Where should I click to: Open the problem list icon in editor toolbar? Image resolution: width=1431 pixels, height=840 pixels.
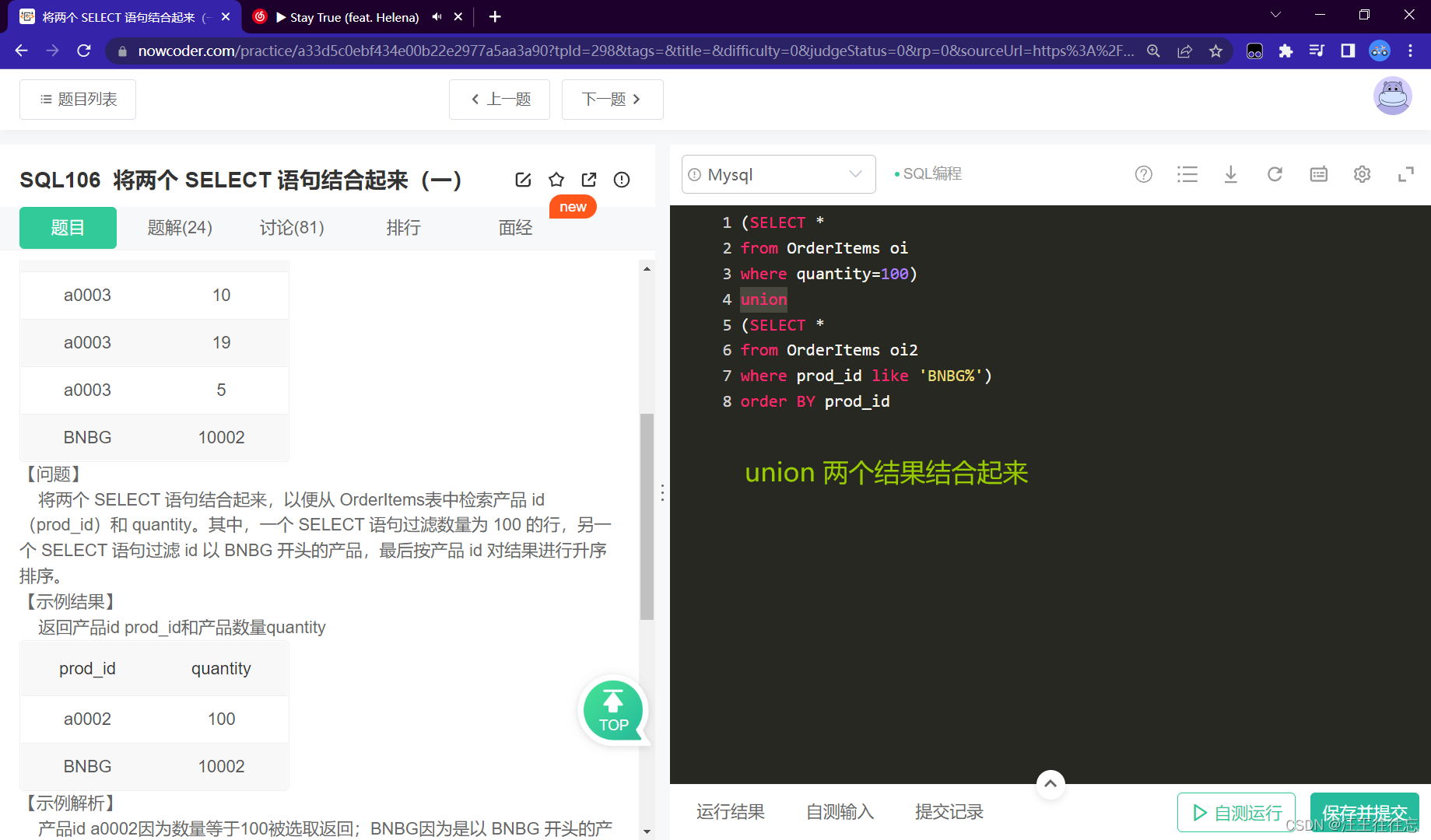click(x=1187, y=174)
